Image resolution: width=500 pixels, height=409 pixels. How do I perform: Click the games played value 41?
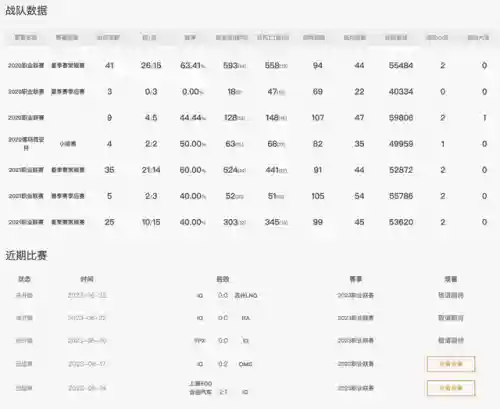click(109, 65)
